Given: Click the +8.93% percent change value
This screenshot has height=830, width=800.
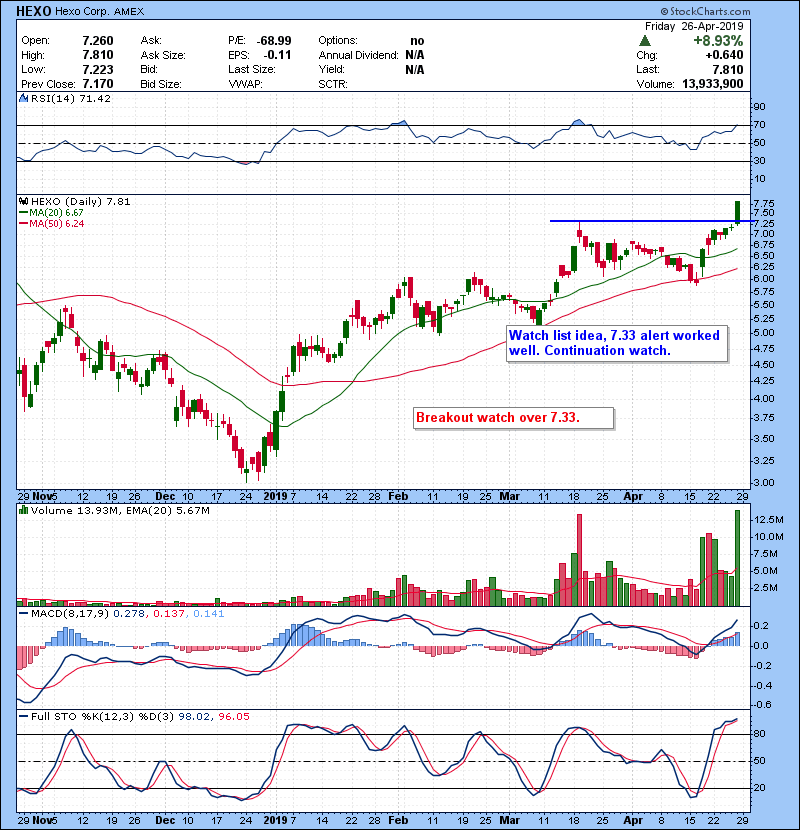Looking at the screenshot, I should click(x=718, y=41).
